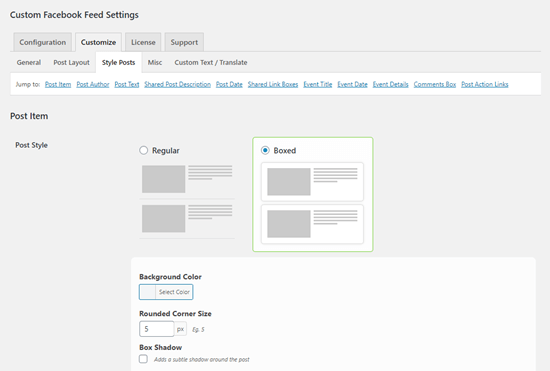550x371 pixels.
Task: Jump to Post Date section
Action: click(x=229, y=84)
